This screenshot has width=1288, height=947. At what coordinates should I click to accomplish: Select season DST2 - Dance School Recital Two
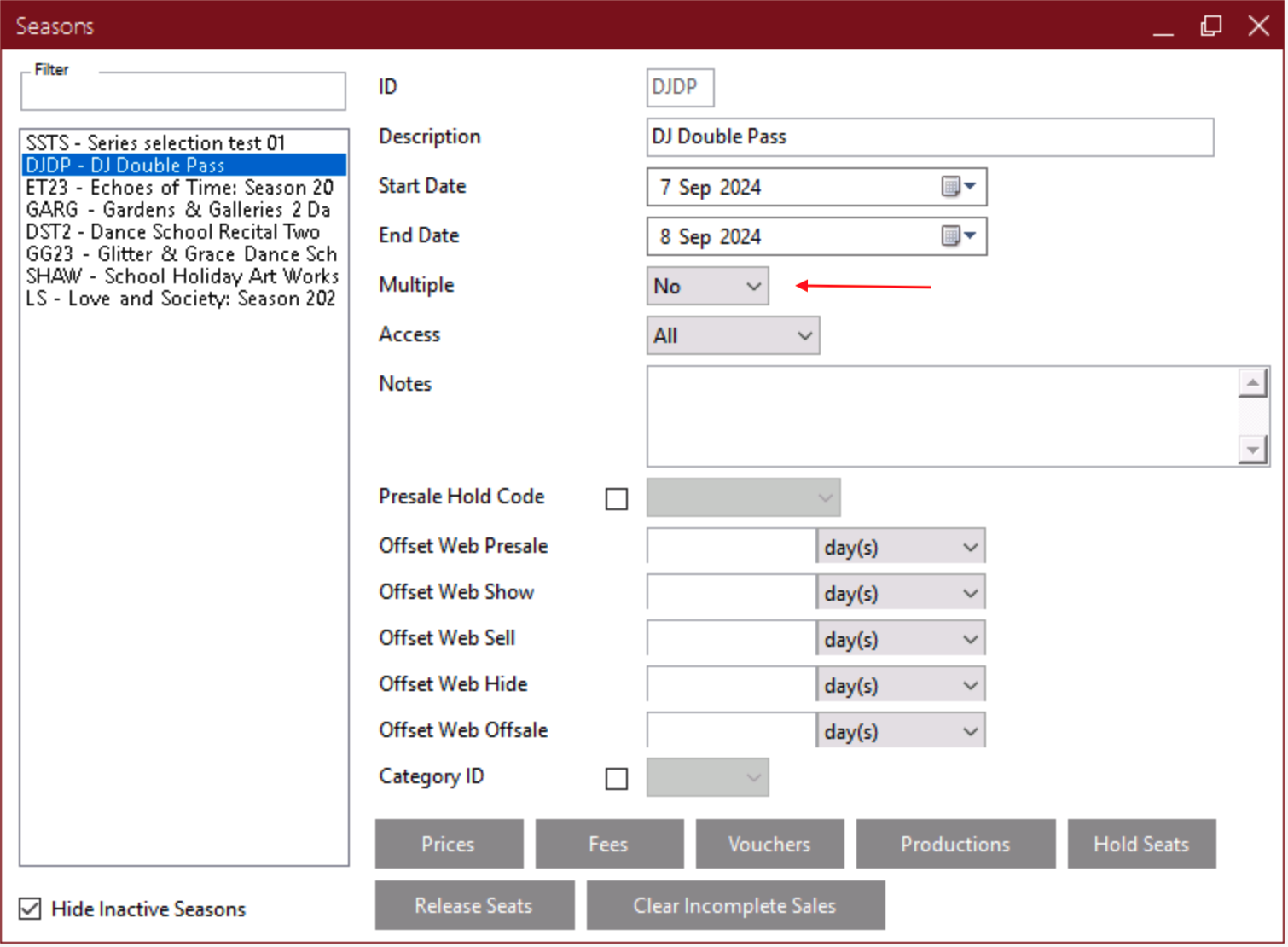184,231
